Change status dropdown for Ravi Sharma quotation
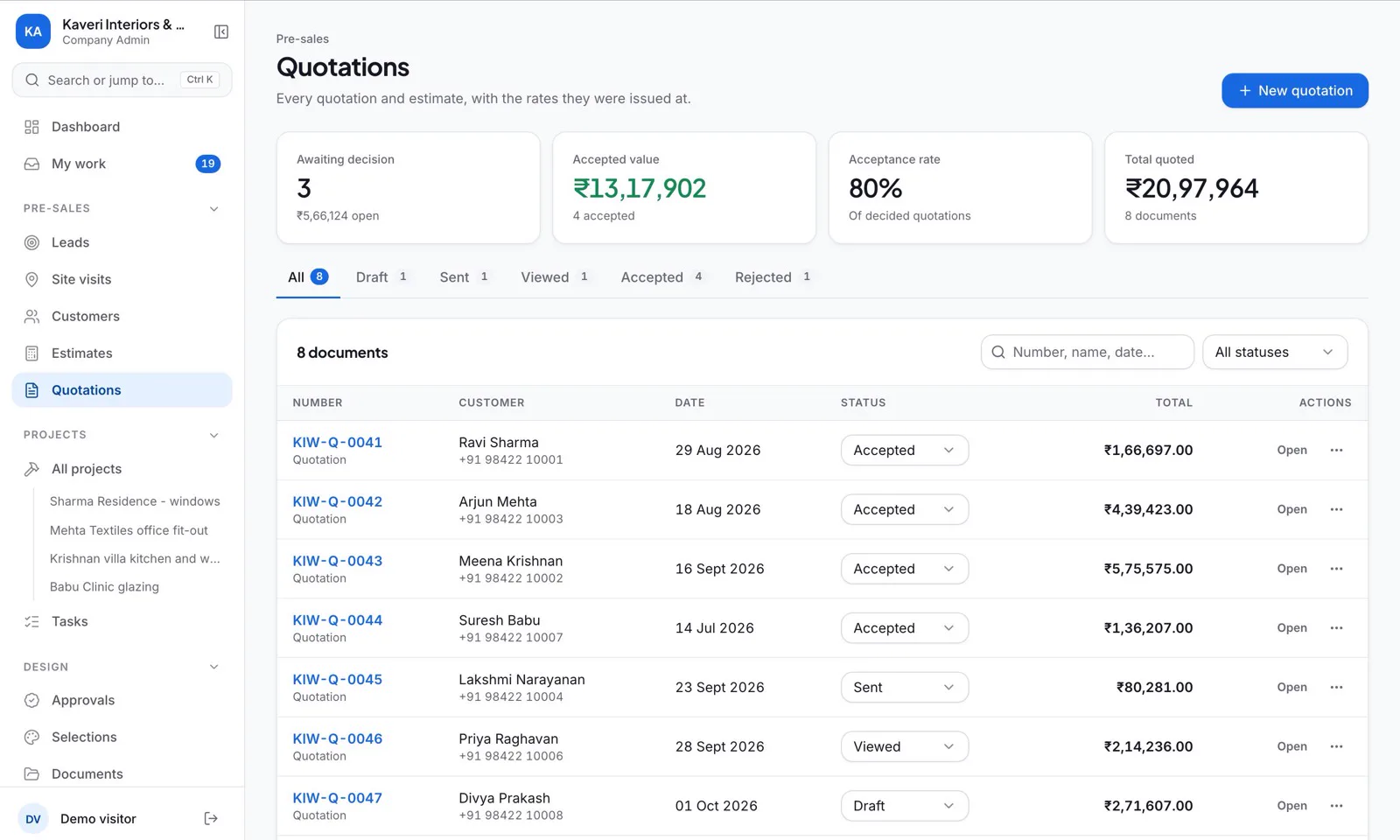The image size is (1400, 840). 905,450
